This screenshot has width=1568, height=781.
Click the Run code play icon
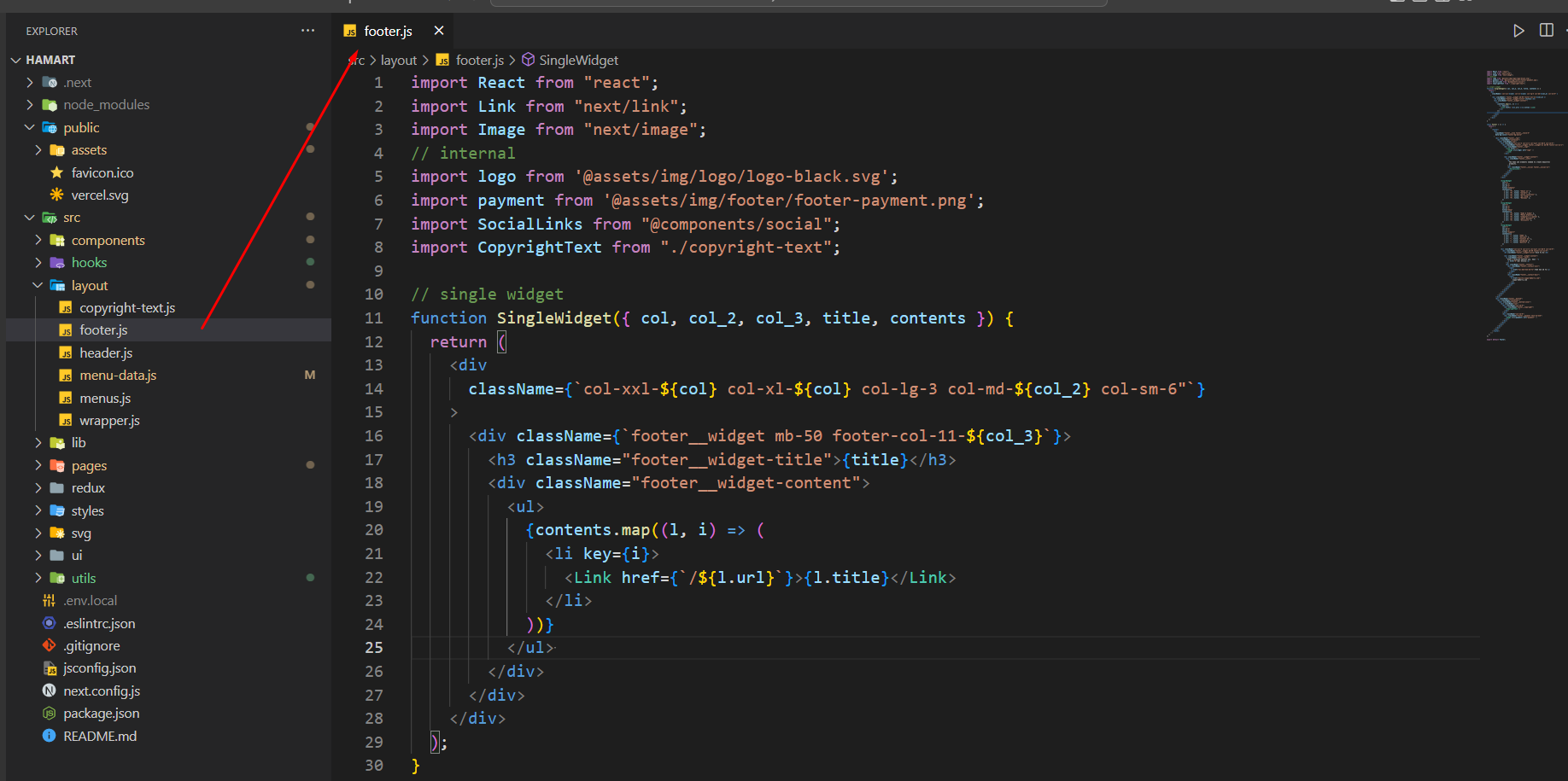pos(1518,31)
